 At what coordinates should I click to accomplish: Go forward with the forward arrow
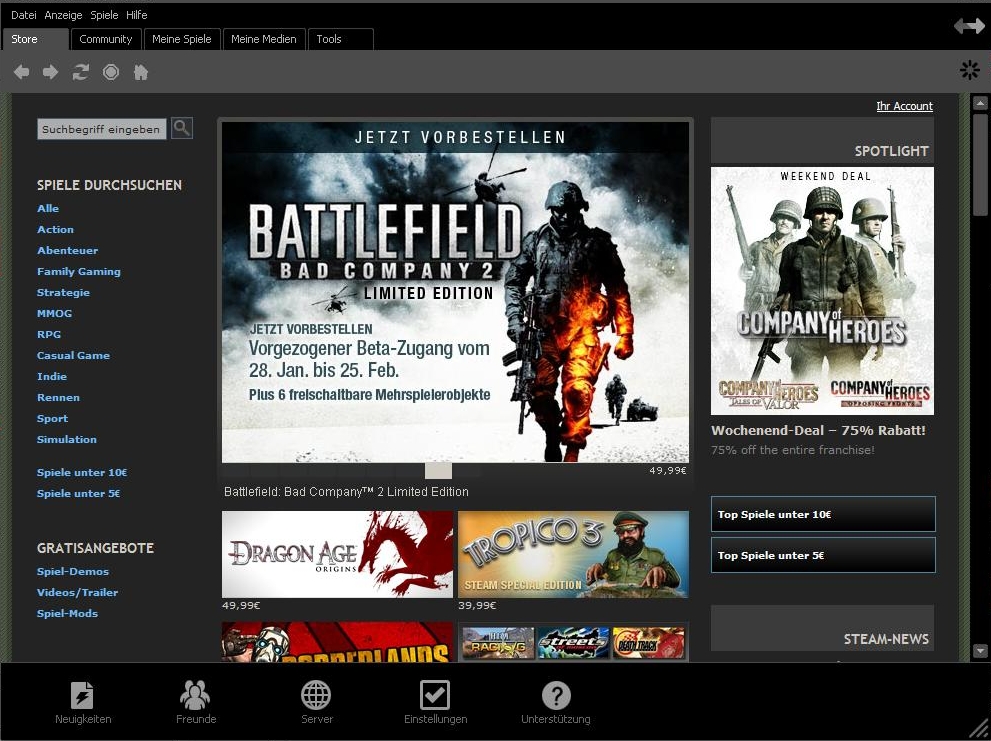[x=51, y=72]
